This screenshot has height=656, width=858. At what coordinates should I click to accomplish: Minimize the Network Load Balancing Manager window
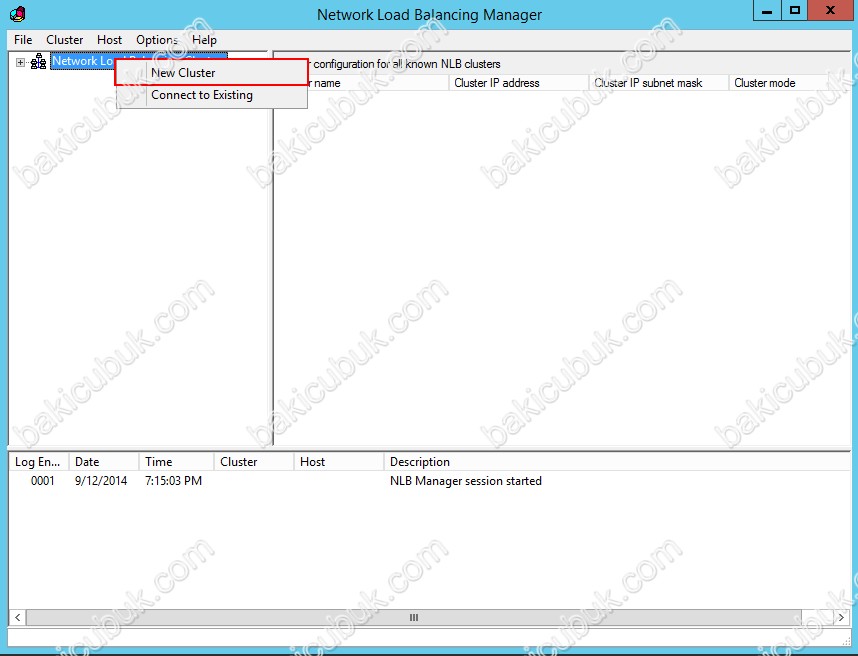767,11
